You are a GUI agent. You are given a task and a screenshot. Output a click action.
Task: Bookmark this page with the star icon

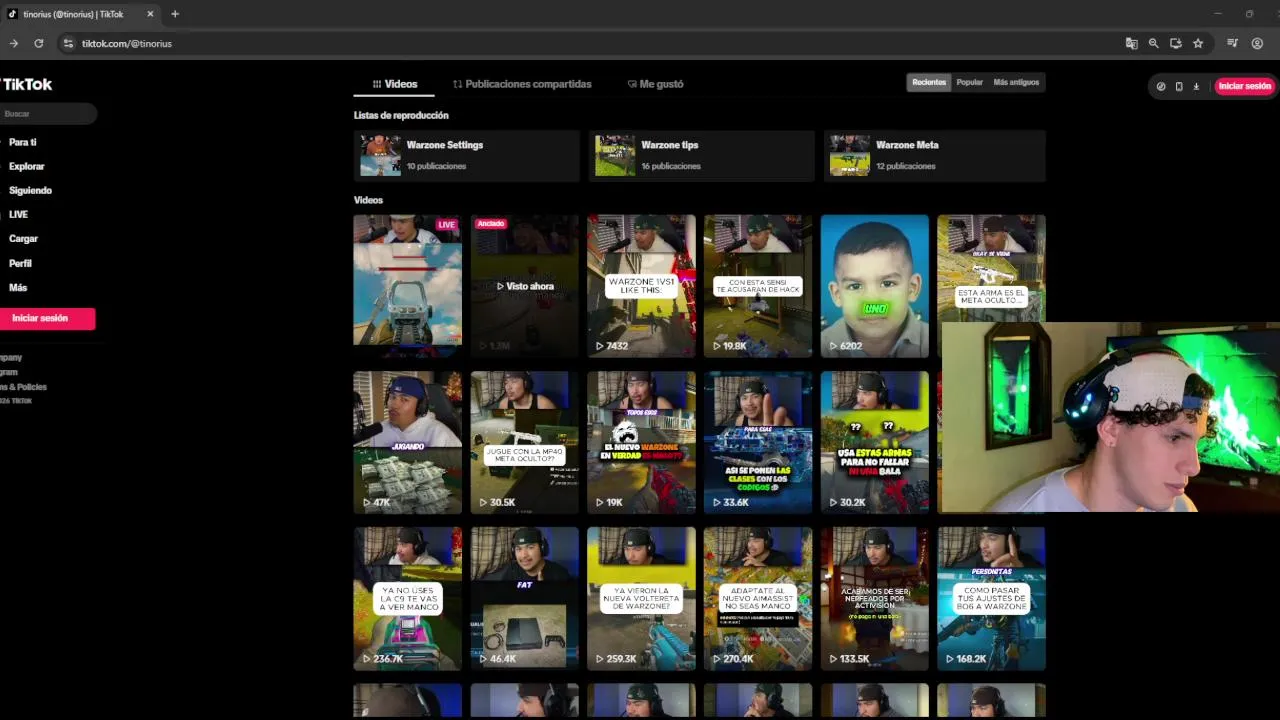click(1198, 43)
